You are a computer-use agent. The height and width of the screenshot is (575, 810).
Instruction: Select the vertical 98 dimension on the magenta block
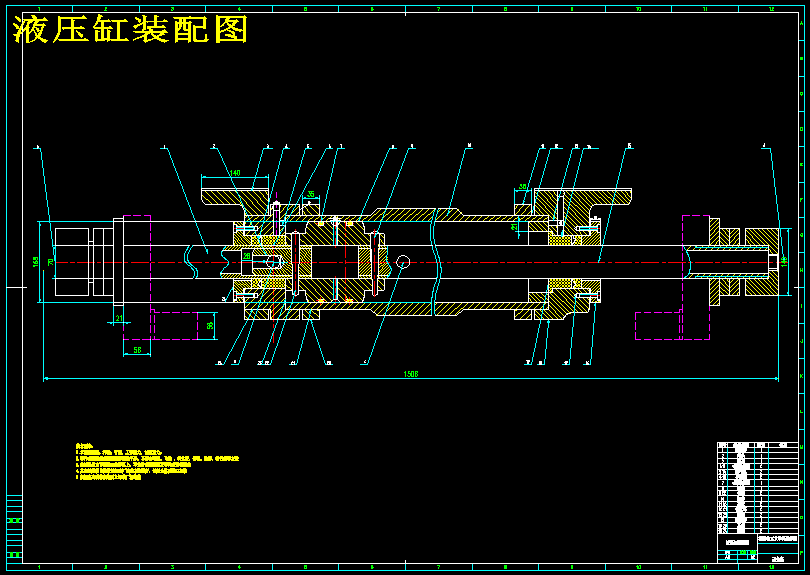point(210,325)
